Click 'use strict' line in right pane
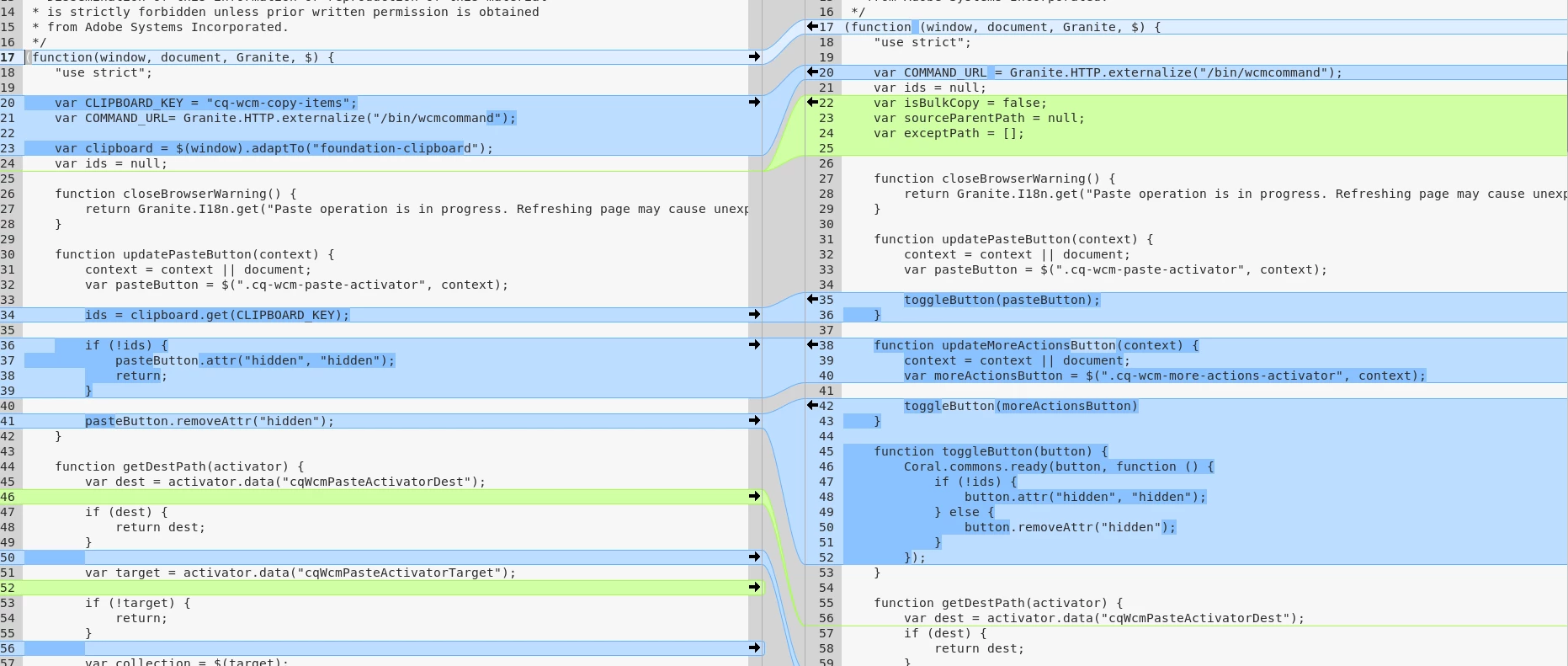This screenshot has width=1568, height=666. (x=922, y=42)
